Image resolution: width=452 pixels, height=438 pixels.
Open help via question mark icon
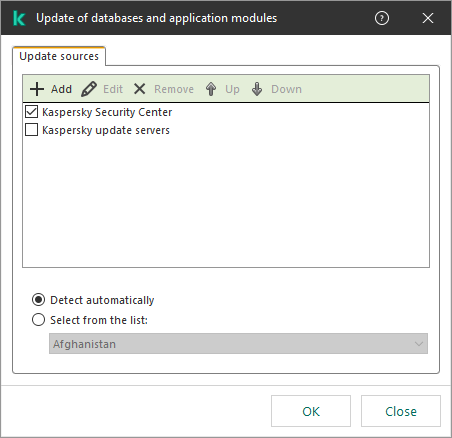(x=382, y=18)
